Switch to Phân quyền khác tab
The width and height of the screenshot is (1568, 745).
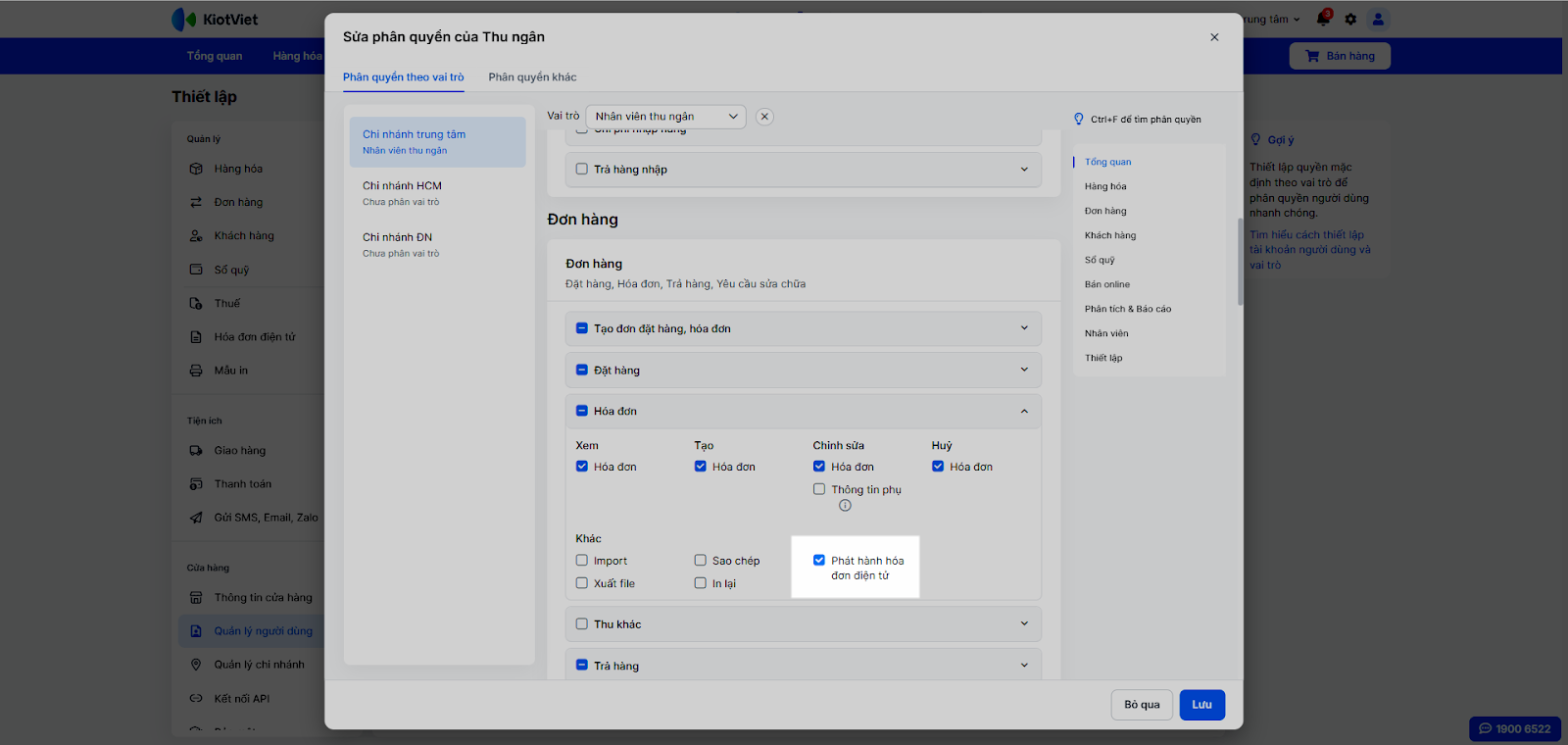[x=532, y=77]
